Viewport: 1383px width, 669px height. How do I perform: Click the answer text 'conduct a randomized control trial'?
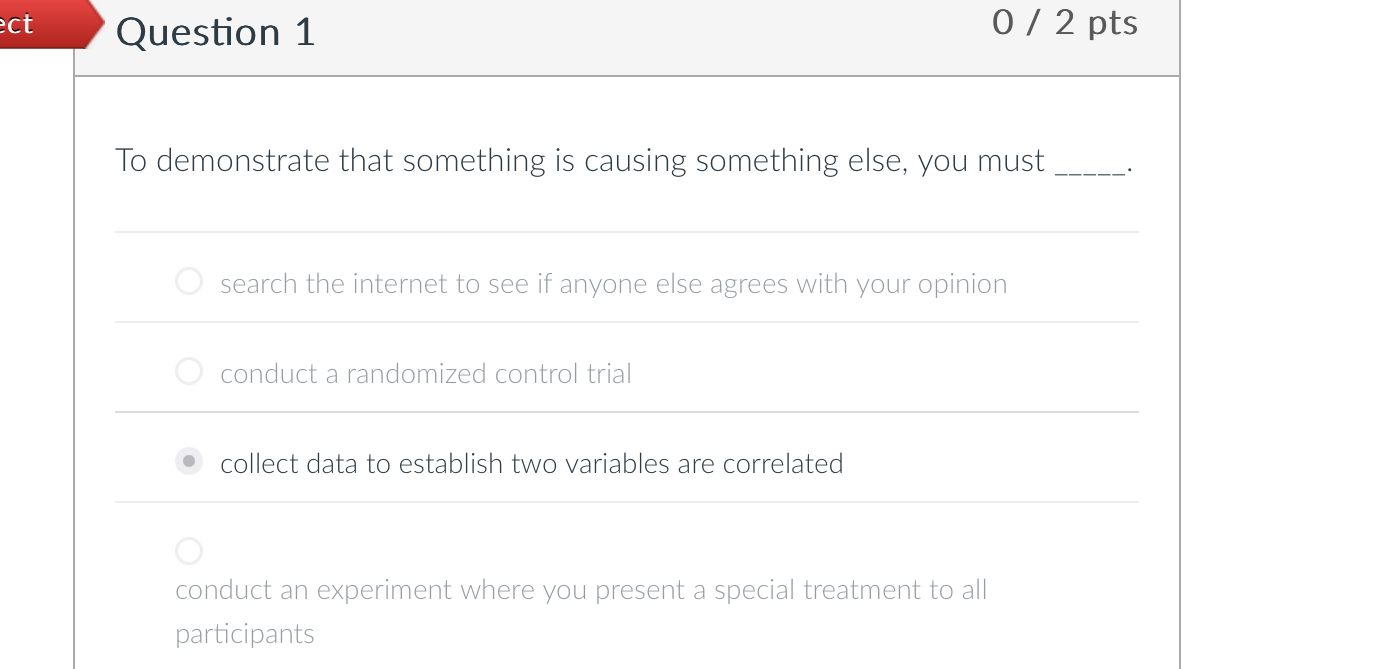425,373
